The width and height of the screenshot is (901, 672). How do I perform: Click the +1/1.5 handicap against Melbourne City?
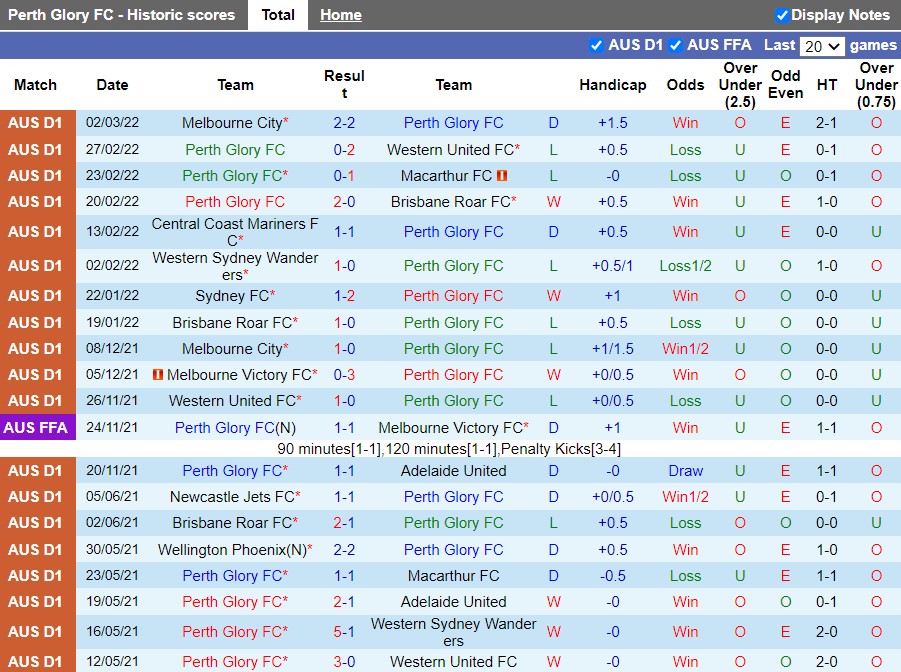[613, 349]
